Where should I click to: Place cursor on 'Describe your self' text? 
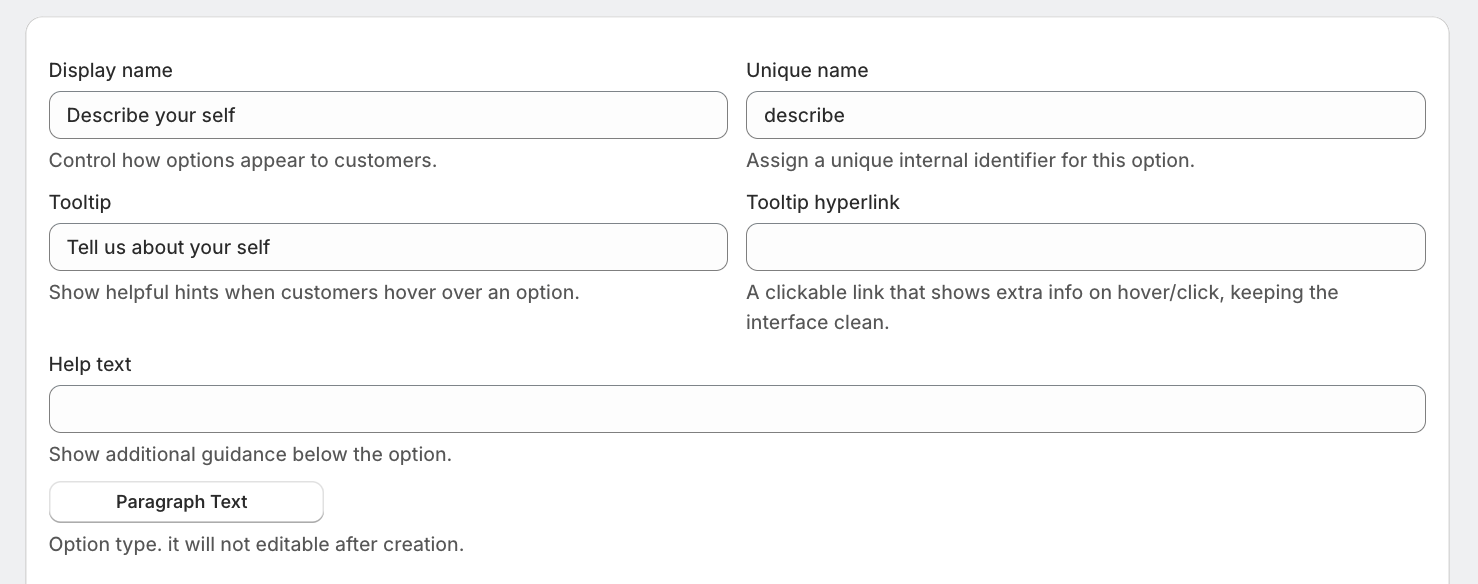(151, 115)
